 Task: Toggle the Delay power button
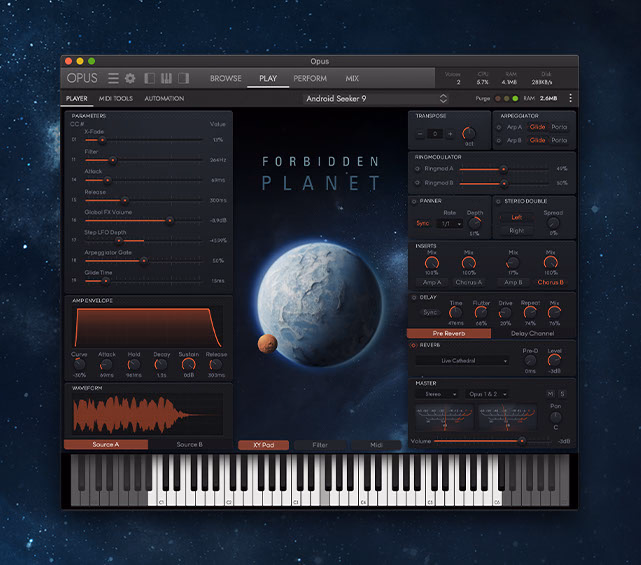[x=414, y=297]
